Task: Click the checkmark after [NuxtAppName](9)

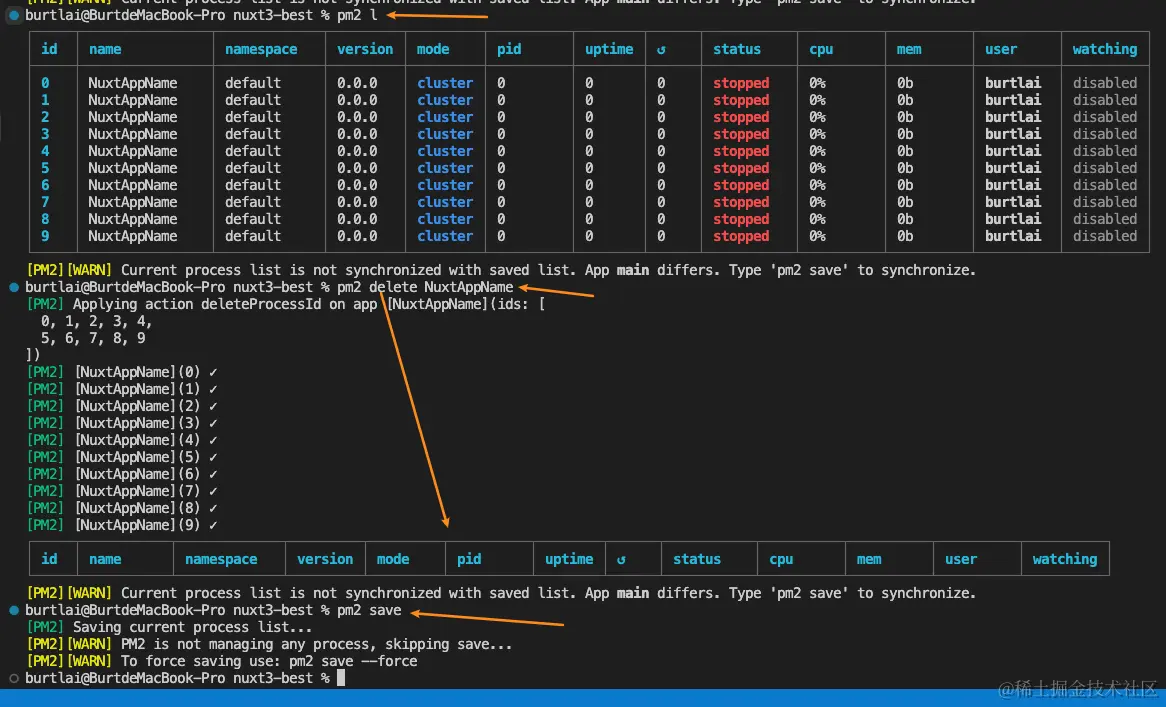Action: [213, 525]
